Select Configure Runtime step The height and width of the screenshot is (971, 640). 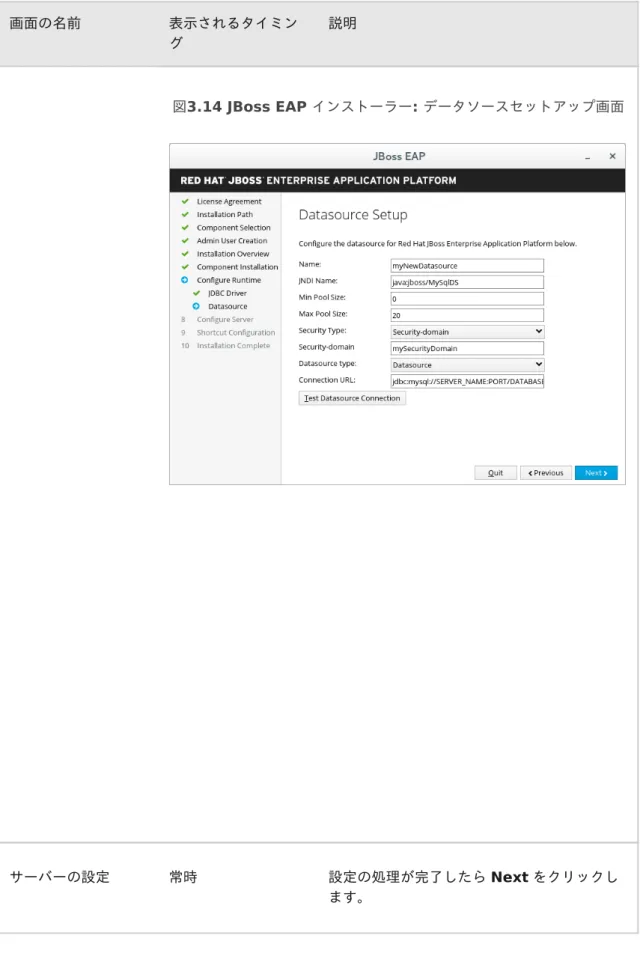tap(229, 280)
